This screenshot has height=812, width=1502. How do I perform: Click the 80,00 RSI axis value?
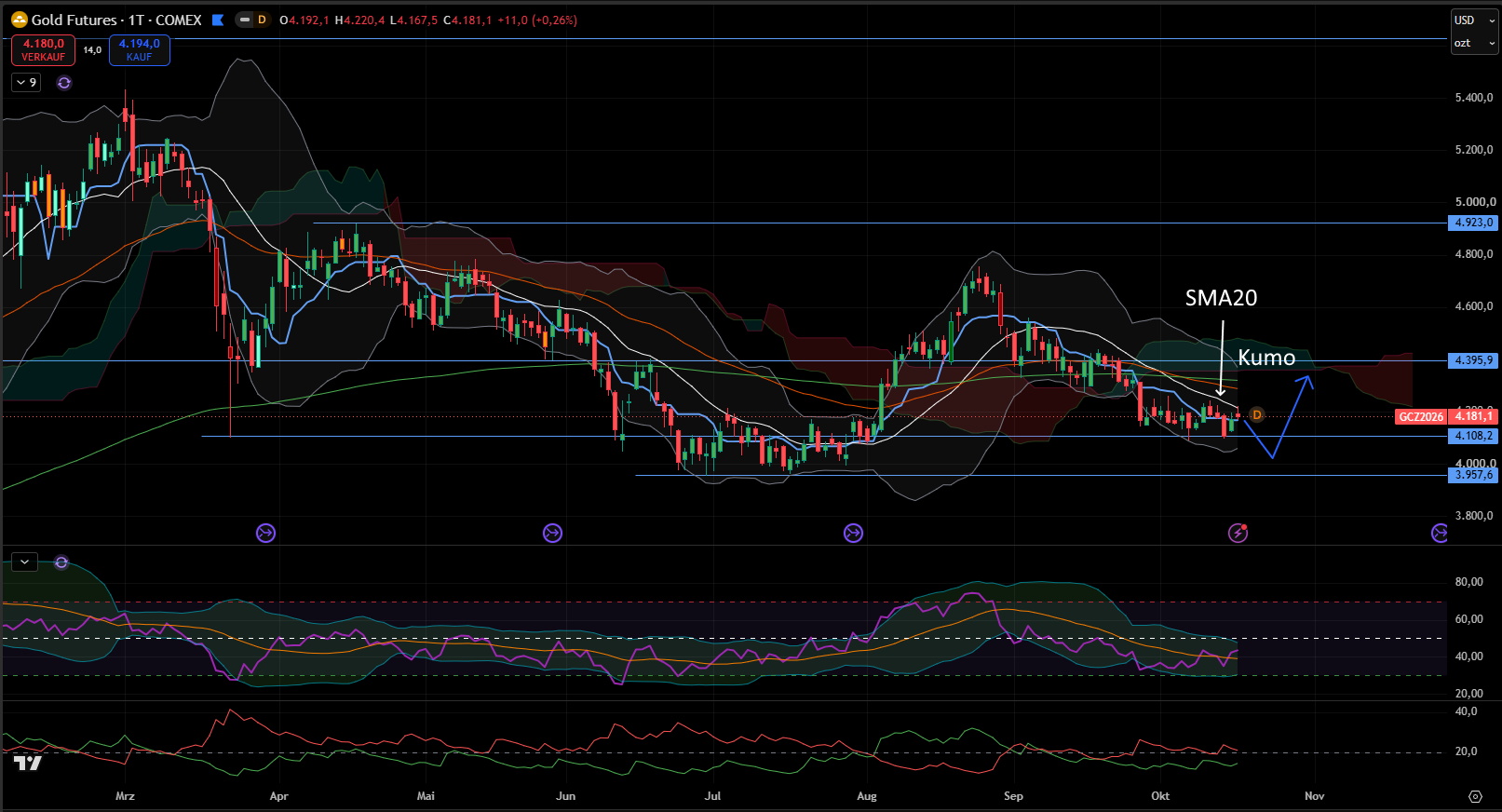pyautogui.click(x=1468, y=582)
